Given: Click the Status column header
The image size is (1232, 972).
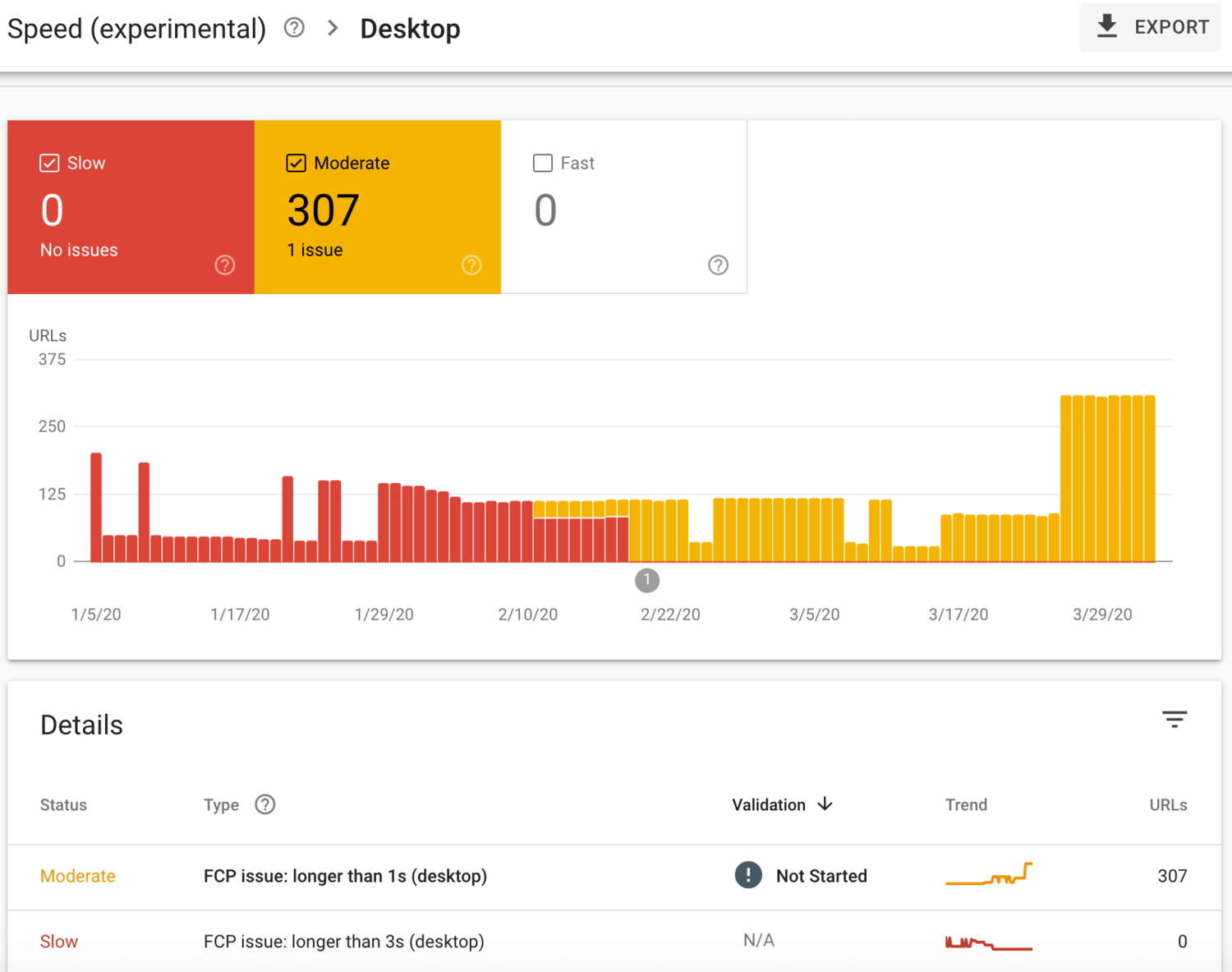Looking at the screenshot, I should tap(63, 804).
